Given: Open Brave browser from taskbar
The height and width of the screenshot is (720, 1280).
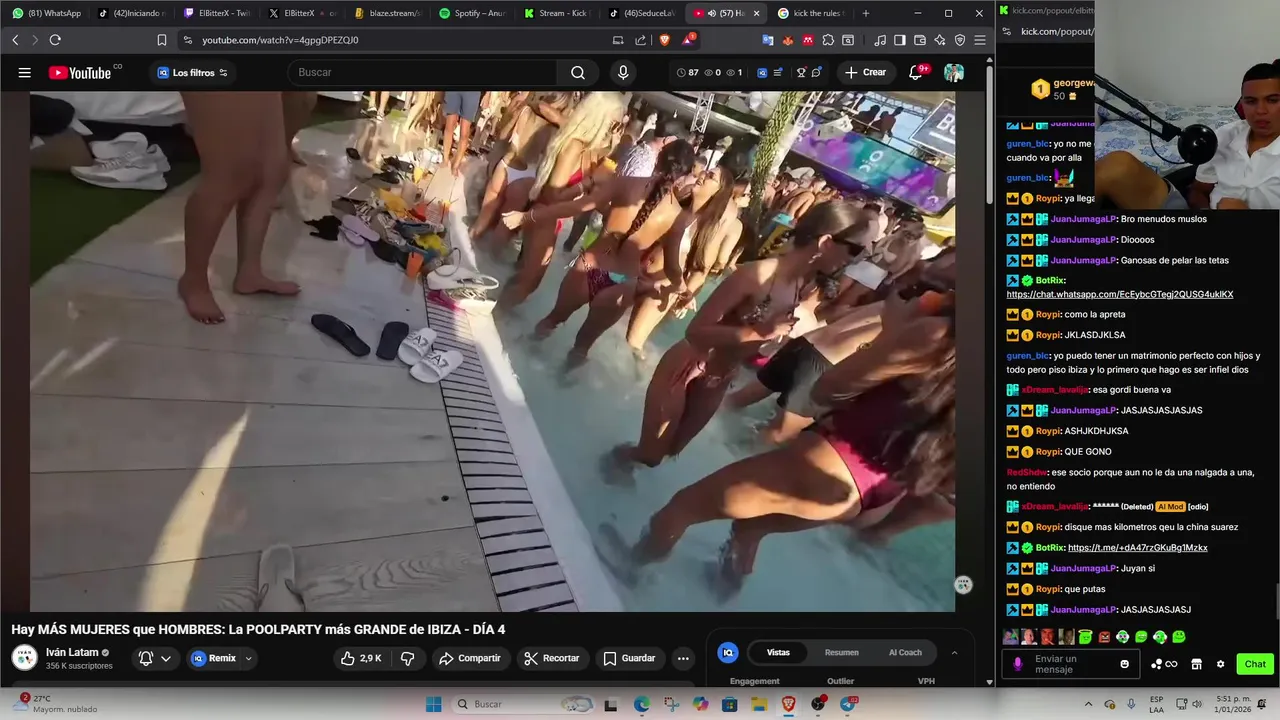Looking at the screenshot, I should point(789,704).
